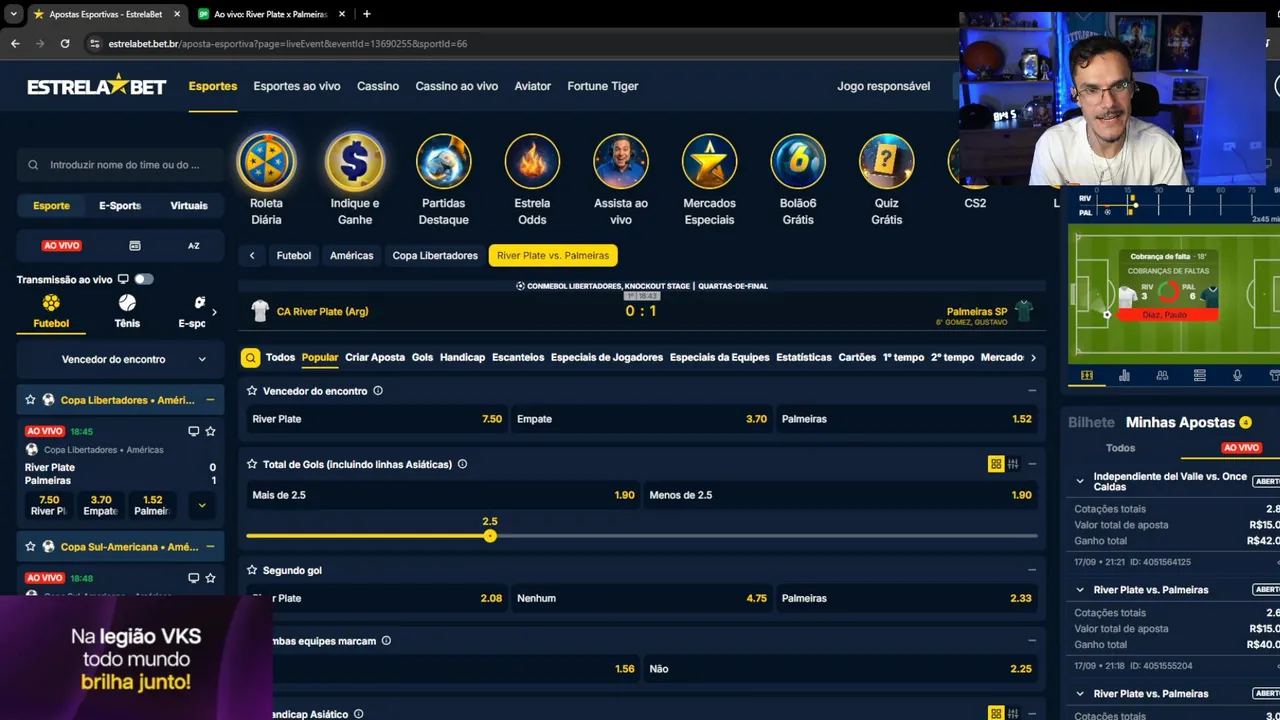This screenshot has width=1280, height=720.
Task: Favorite the Total de Gols market
Action: click(x=252, y=464)
